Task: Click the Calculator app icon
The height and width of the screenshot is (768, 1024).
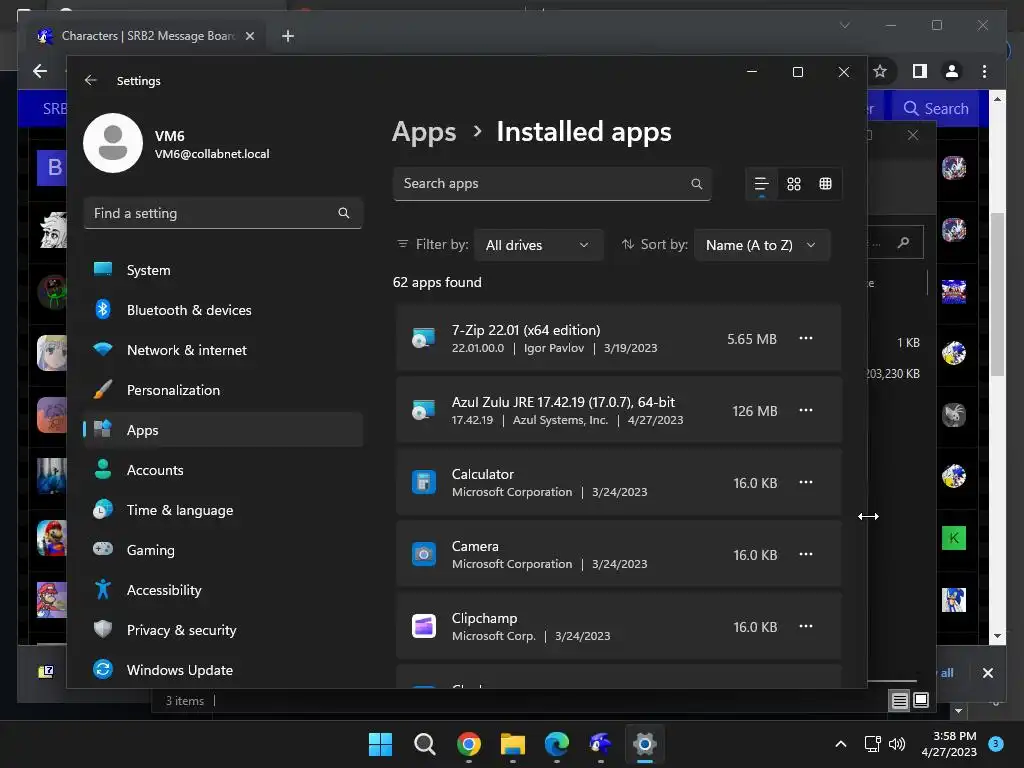Action: coord(424,483)
